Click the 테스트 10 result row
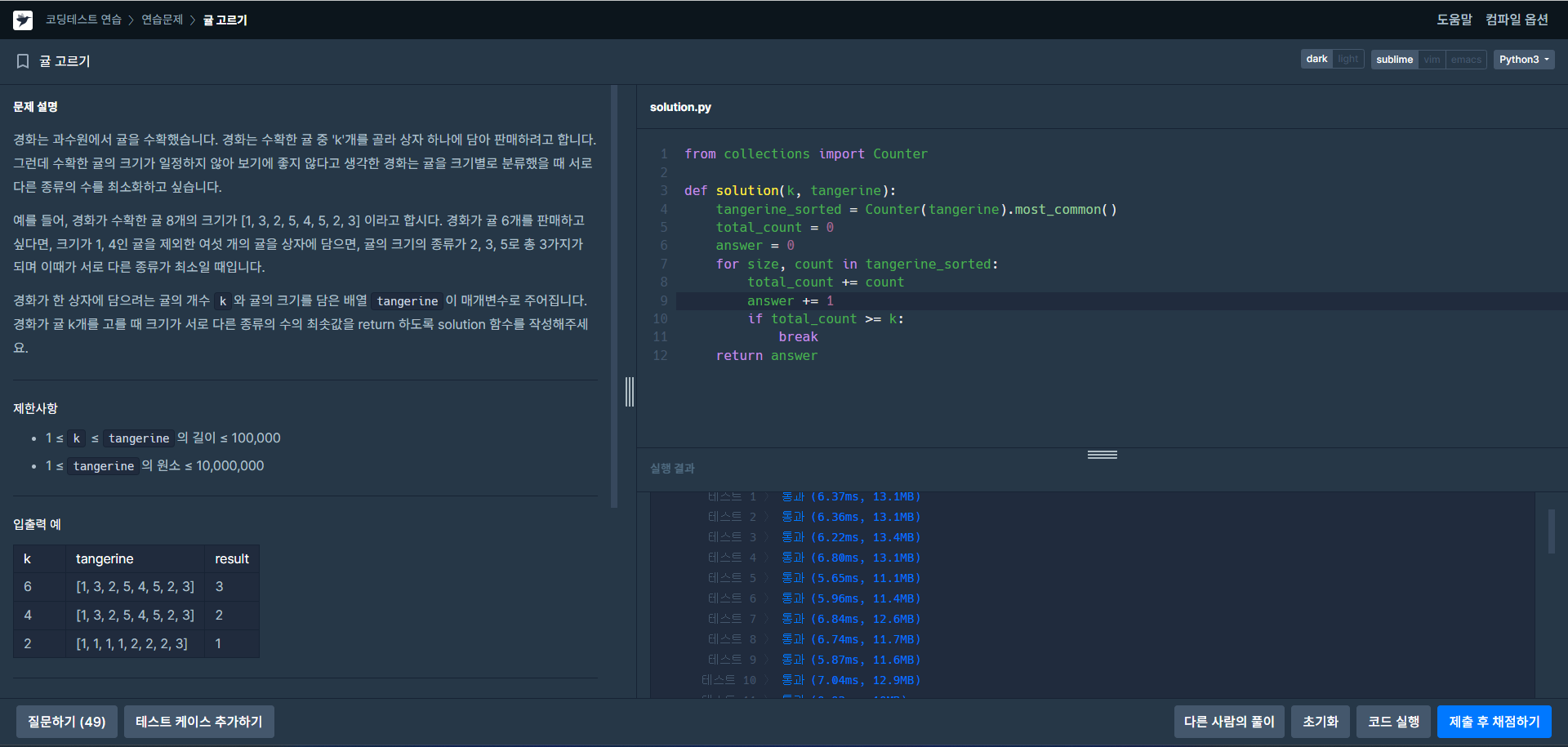This screenshot has width=1568, height=747. [x=811, y=680]
